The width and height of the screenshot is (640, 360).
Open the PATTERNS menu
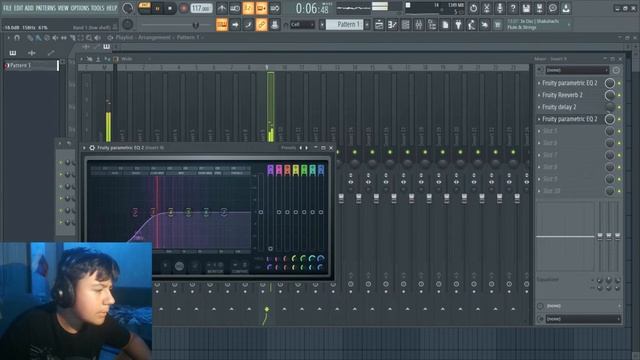pyautogui.click(x=45, y=8)
